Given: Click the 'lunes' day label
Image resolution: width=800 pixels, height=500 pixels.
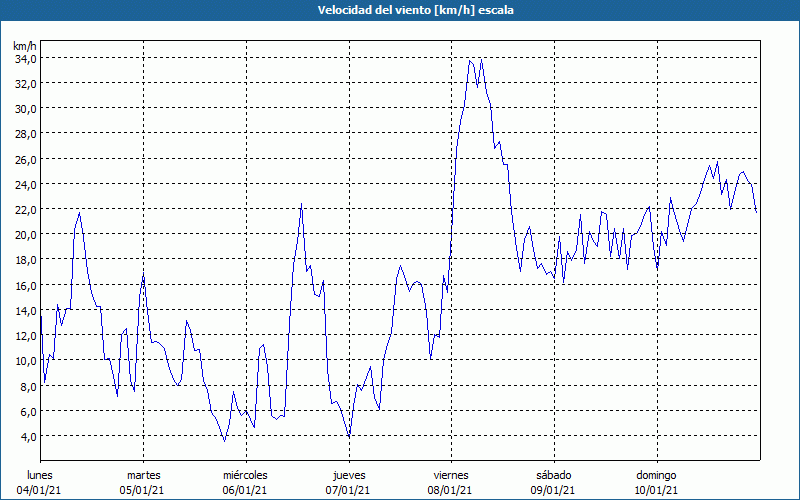Looking at the screenshot, I should tap(40, 475).
